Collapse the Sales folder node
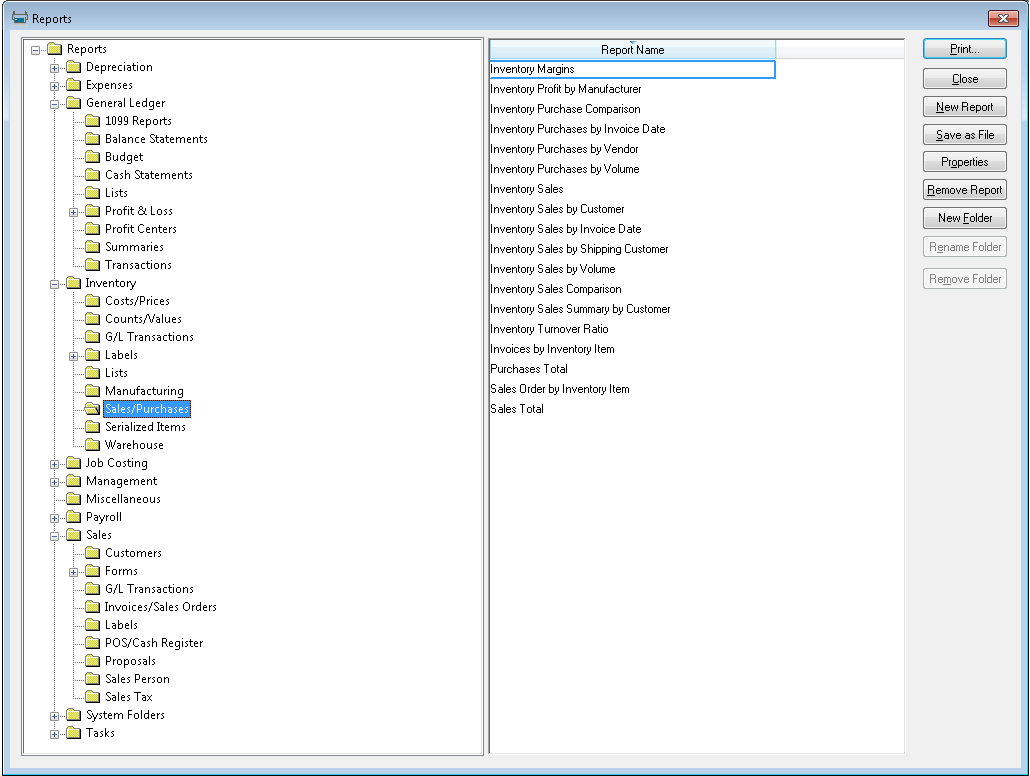Screen dimensions: 1030x776 coord(55,536)
